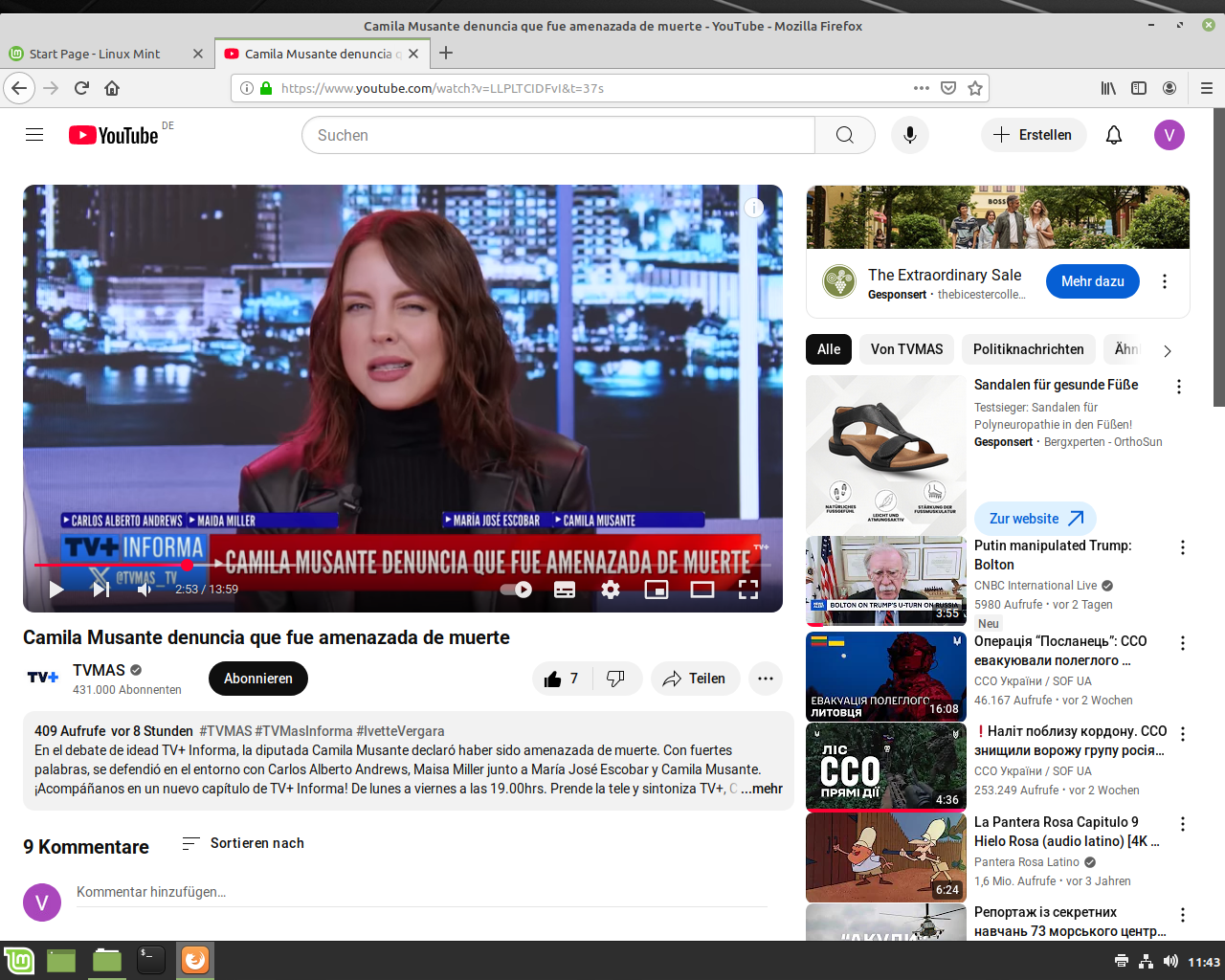
Task: Open options for Extraordinary Sale ad
Action: [x=1165, y=281]
